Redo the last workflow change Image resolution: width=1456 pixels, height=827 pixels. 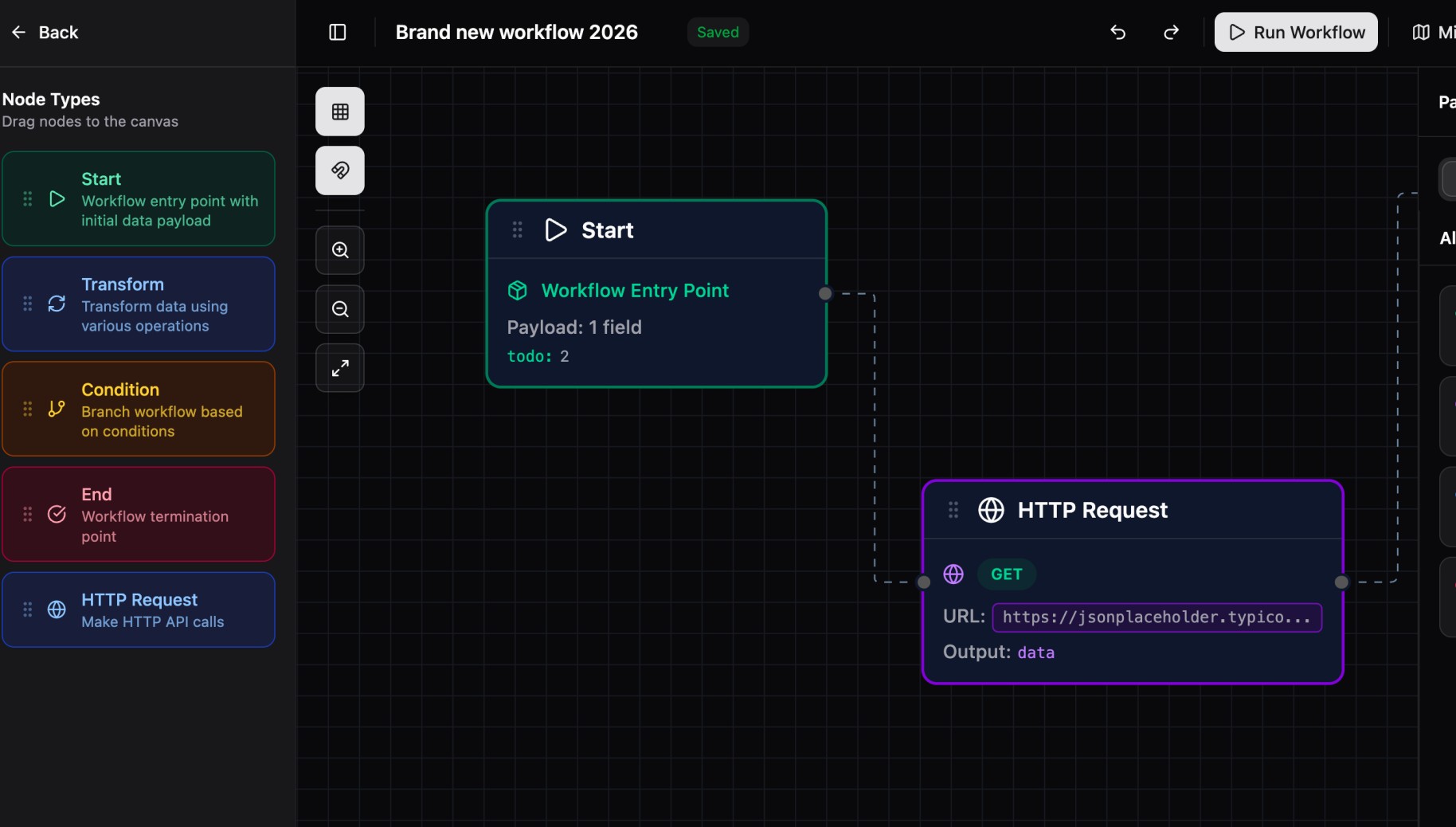coord(1171,33)
